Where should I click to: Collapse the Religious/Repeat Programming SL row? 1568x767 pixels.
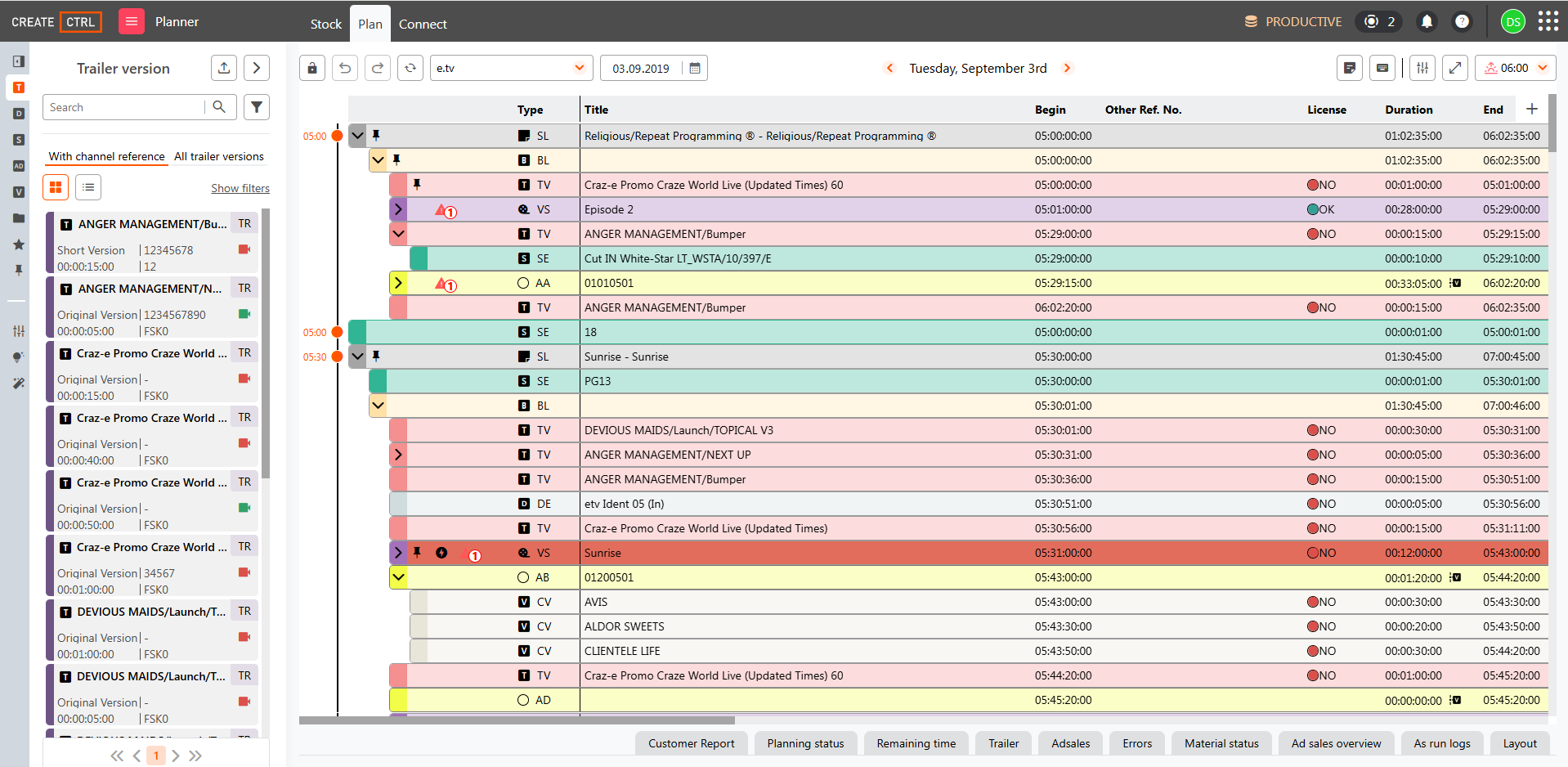(x=358, y=136)
